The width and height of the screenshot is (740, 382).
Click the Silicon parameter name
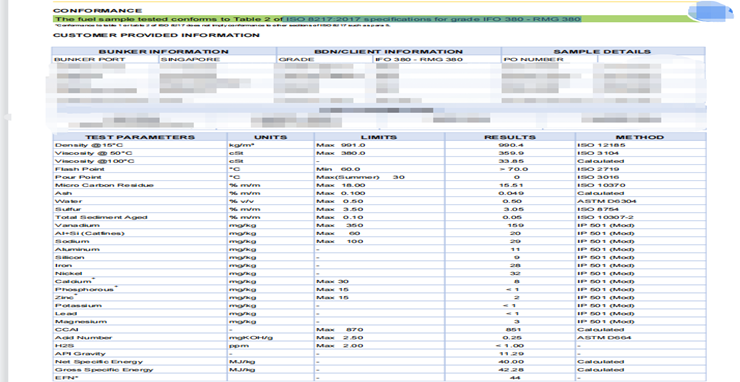click(x=69, y=257)
